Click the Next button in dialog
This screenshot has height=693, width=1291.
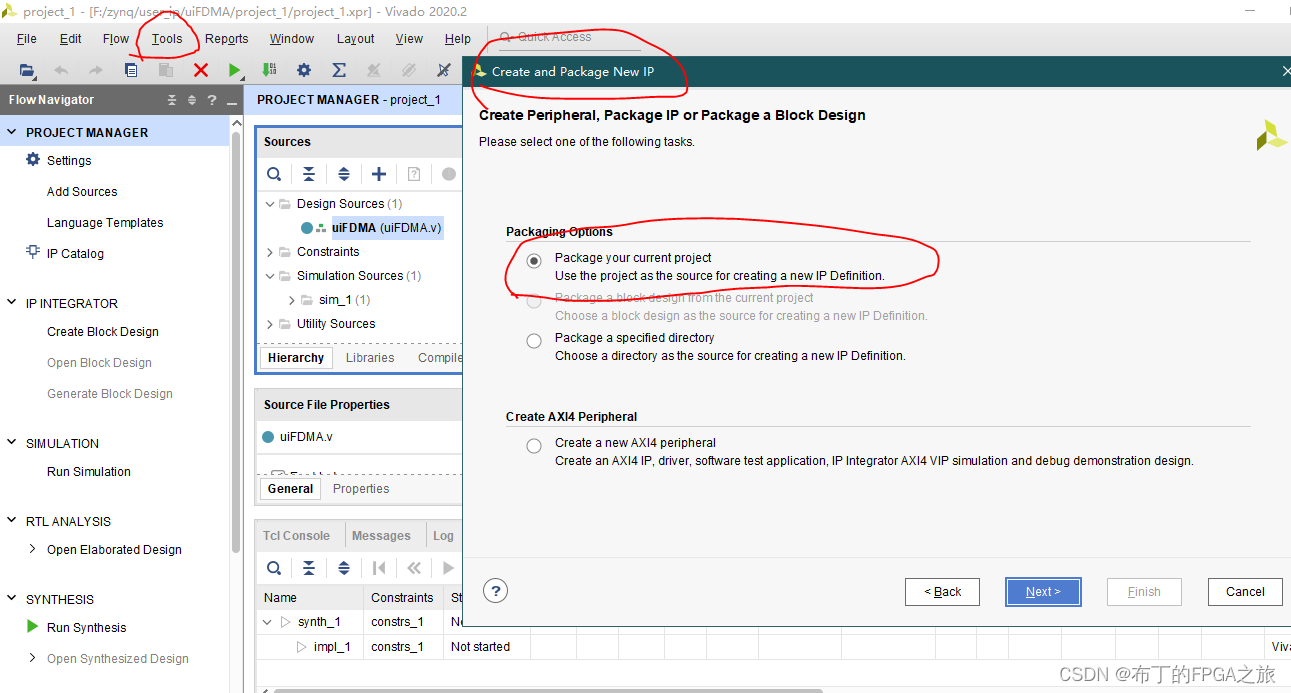click(x=1043, y=592)
